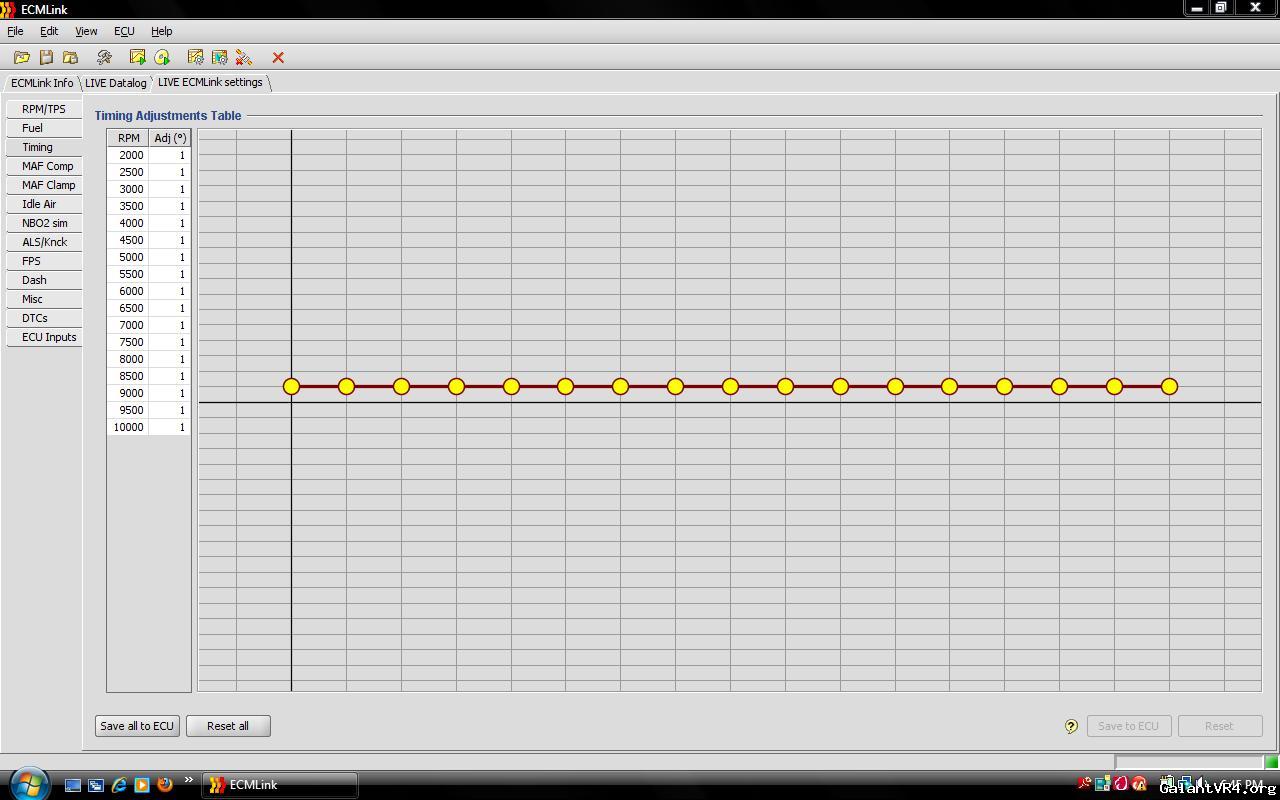The height and width of the screenshot is (800, 1280).
Task: Expand the quick launch overflow chevron
Action: pos(188,781)
